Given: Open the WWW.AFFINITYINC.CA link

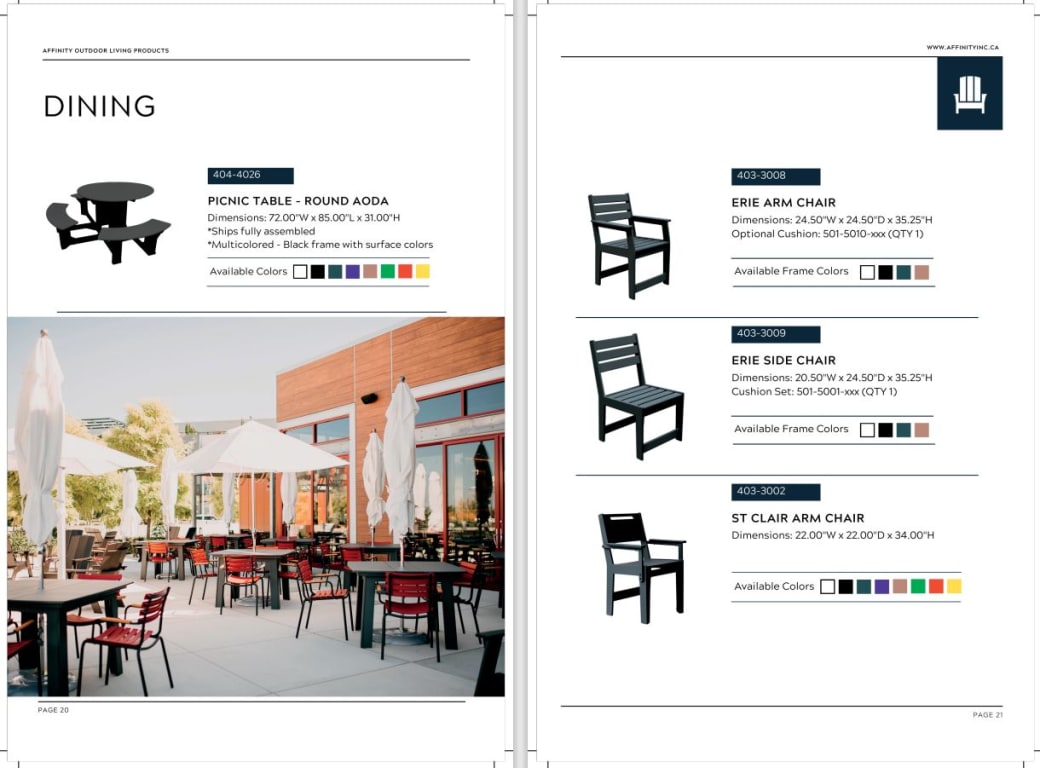Looking at the screenshot, I should [961, 45].
